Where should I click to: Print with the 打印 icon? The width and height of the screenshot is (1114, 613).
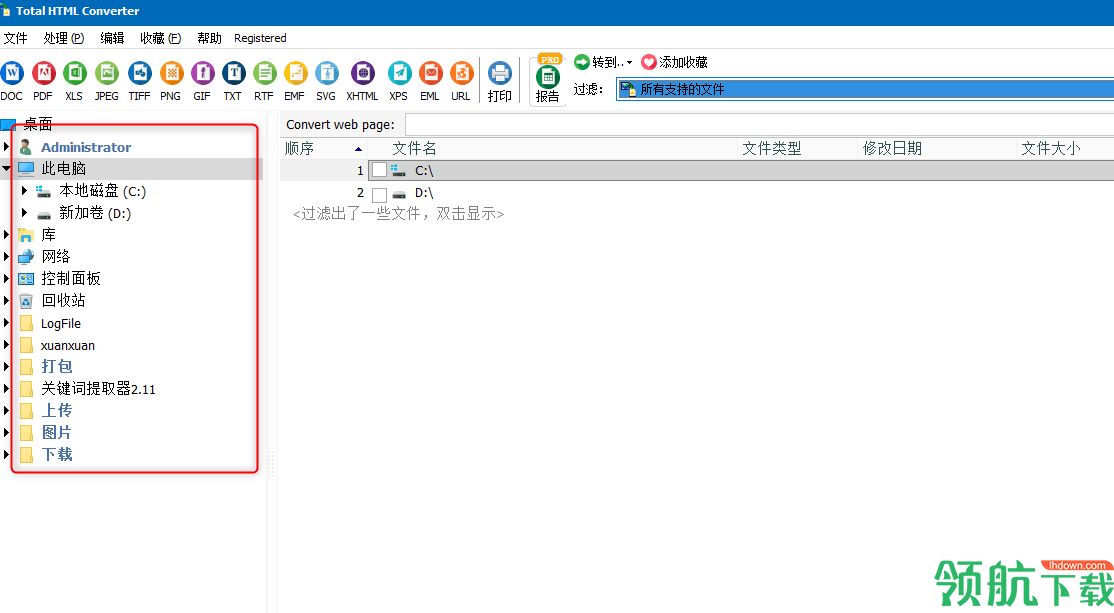(x=500, y=74)
